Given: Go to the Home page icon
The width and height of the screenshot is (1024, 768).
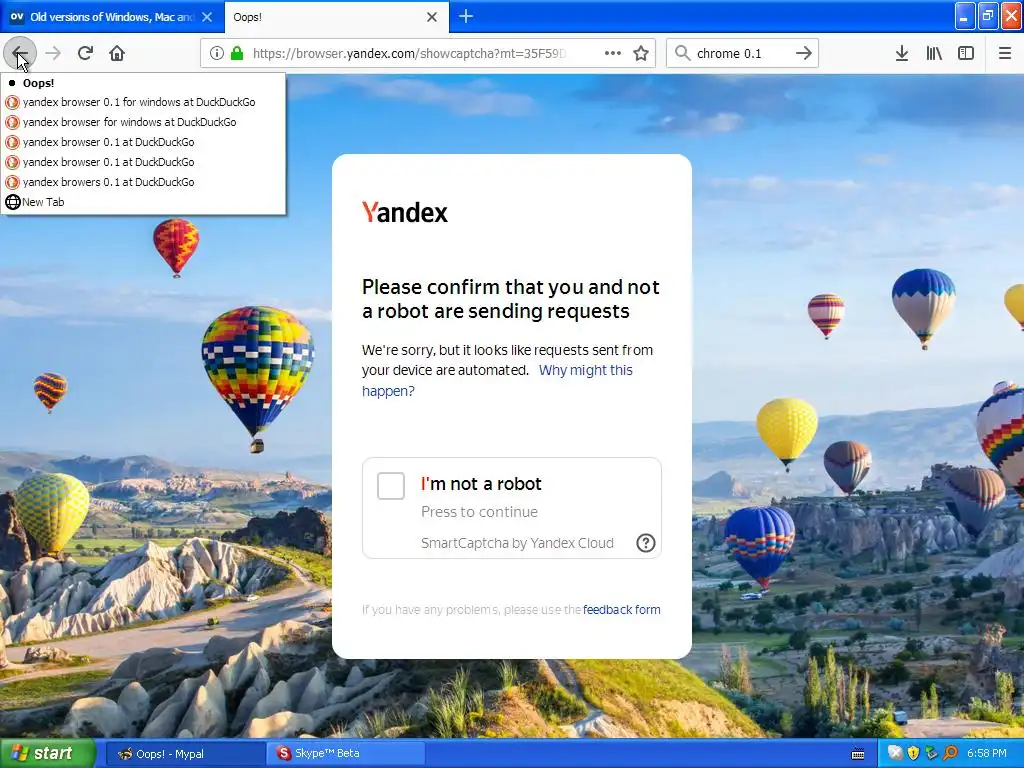Looking at the screenshot, I should 117,53.
